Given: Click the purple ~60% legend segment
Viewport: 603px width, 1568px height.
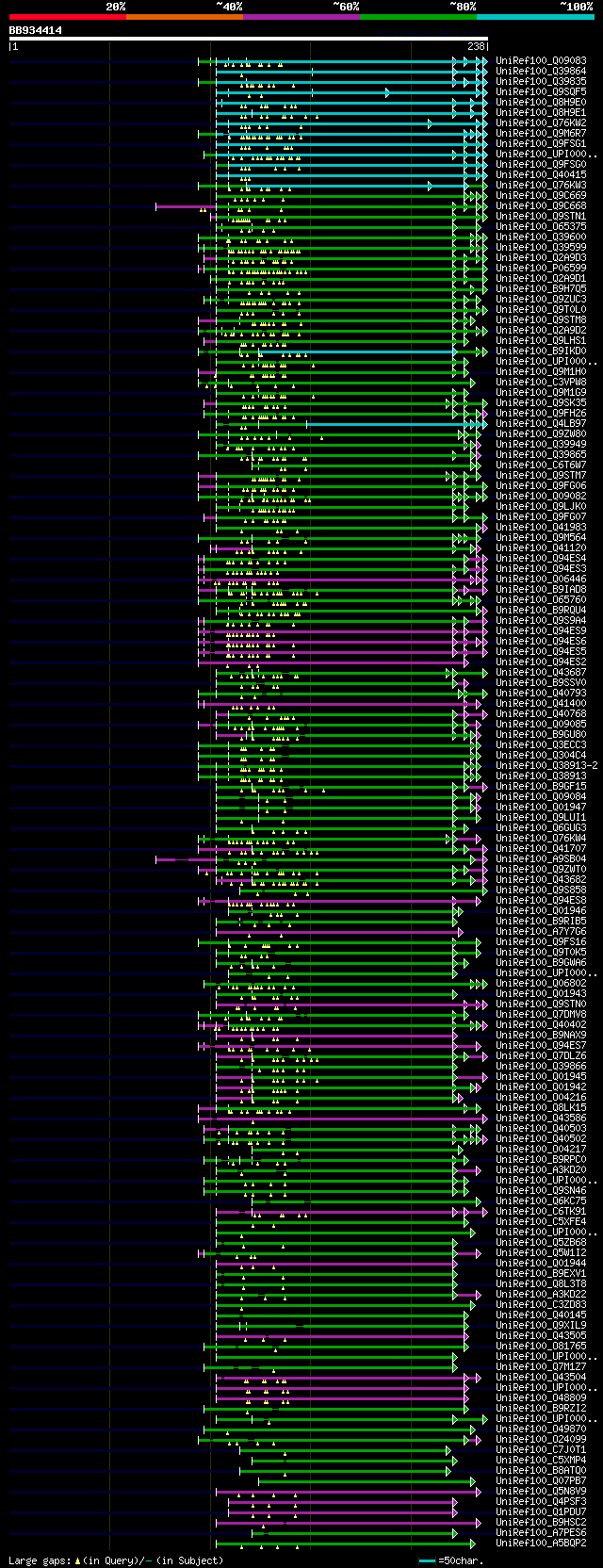Looking at the screenshot, I should tap(301, 17).
